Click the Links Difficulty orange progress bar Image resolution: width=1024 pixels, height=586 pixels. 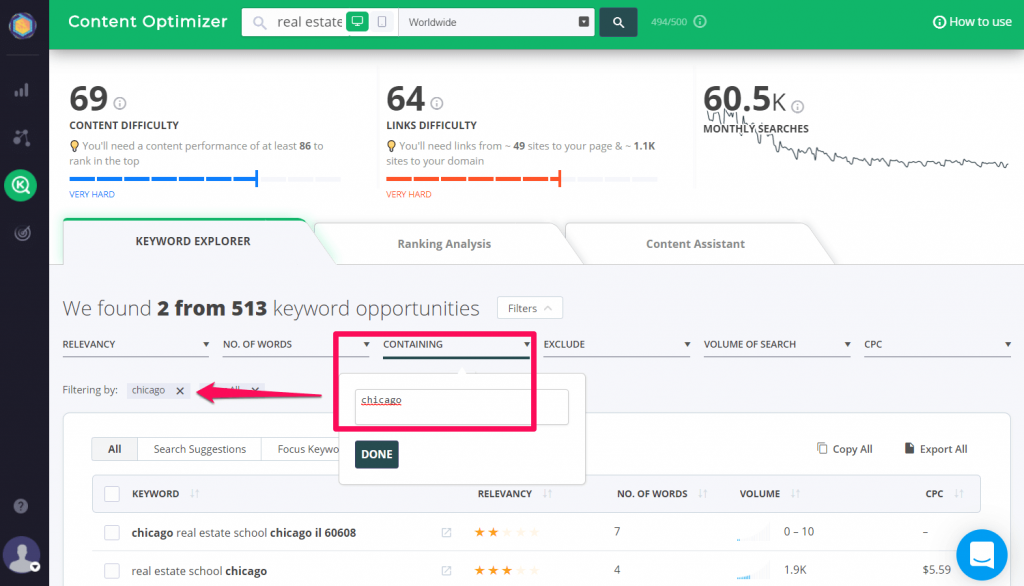click(x=522, y=178)
